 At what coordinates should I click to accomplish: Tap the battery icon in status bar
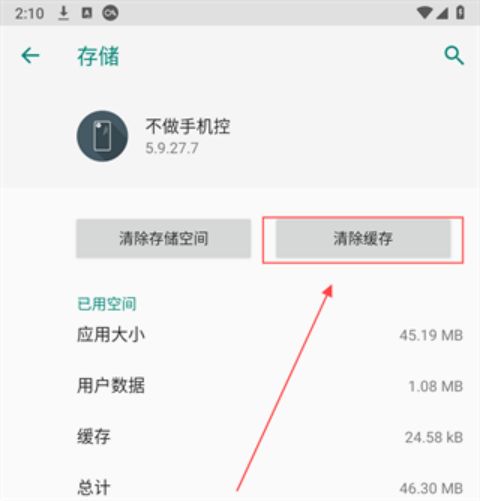[460, 13]
